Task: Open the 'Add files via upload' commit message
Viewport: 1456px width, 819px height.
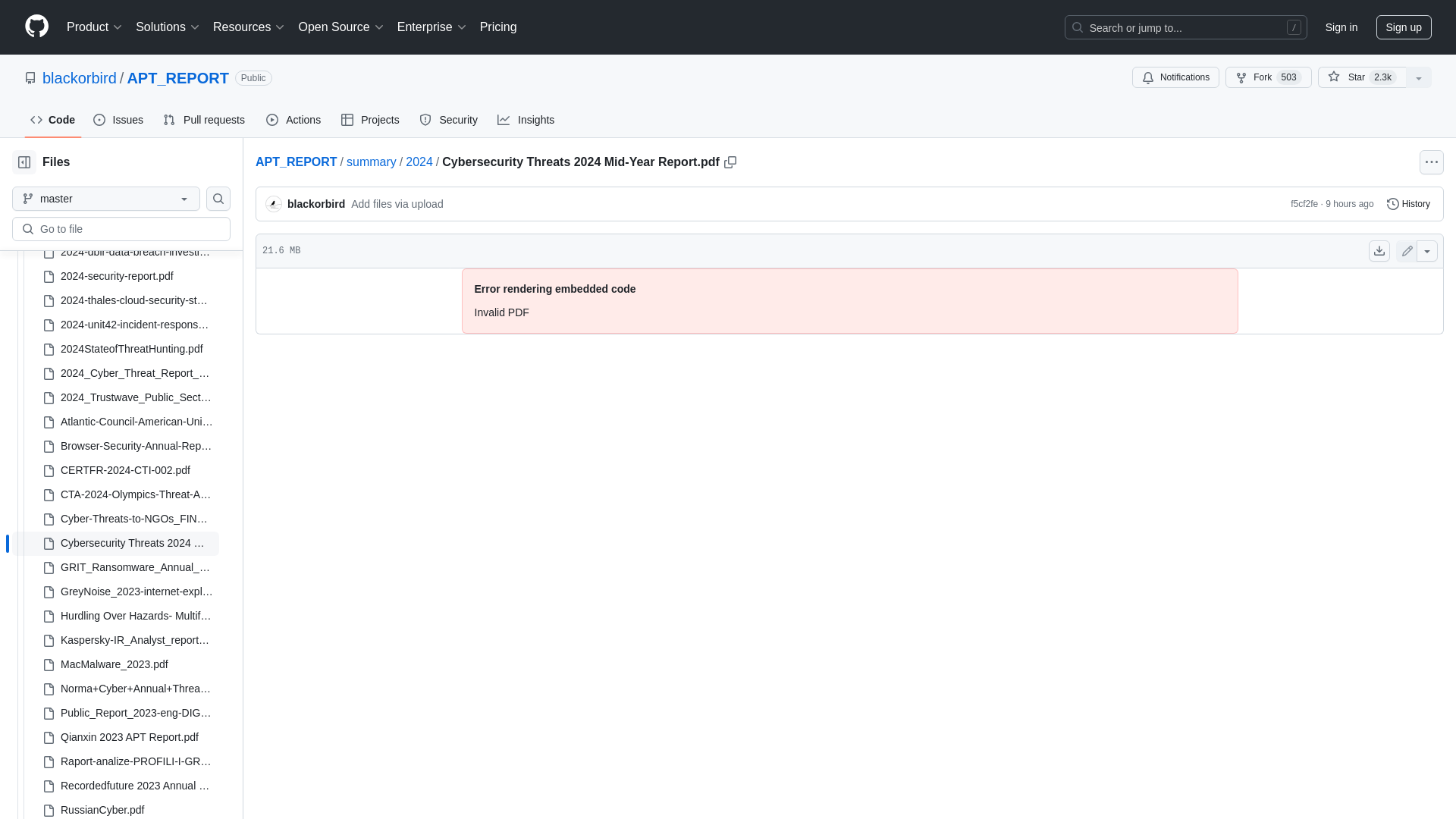Action: 397,204
